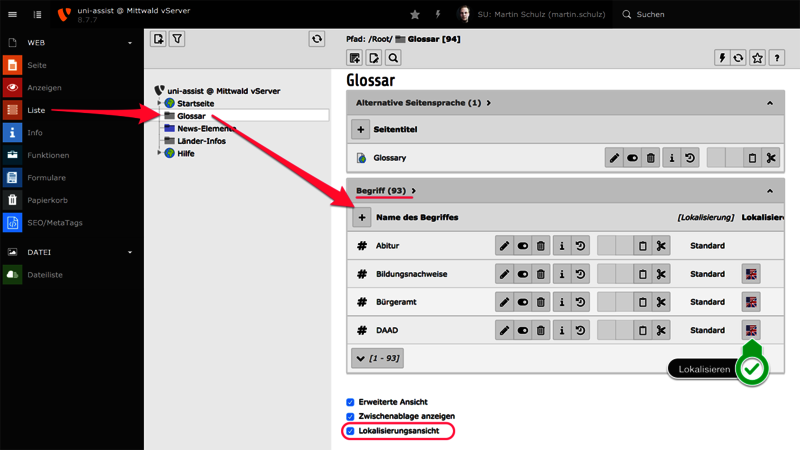
Task: Open the help question mark icon
Action: [x=777, y=58]
